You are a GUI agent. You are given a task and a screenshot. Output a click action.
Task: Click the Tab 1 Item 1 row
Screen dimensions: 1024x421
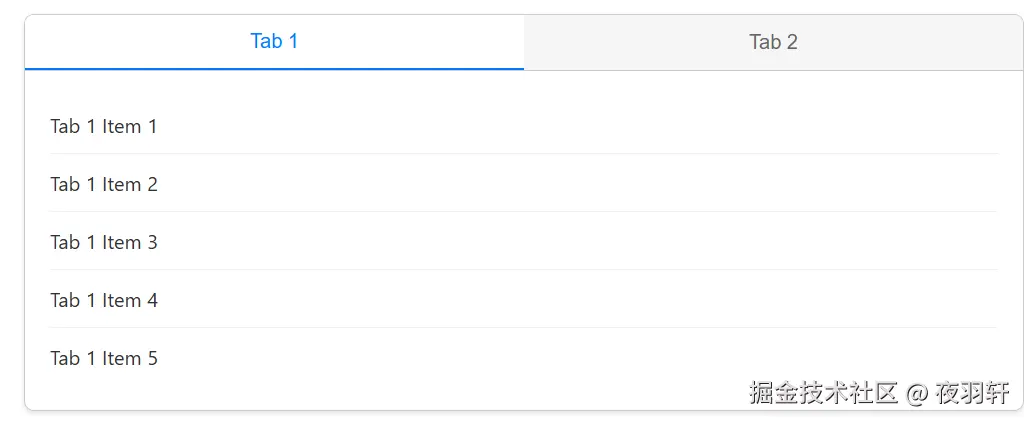(104, 127)
